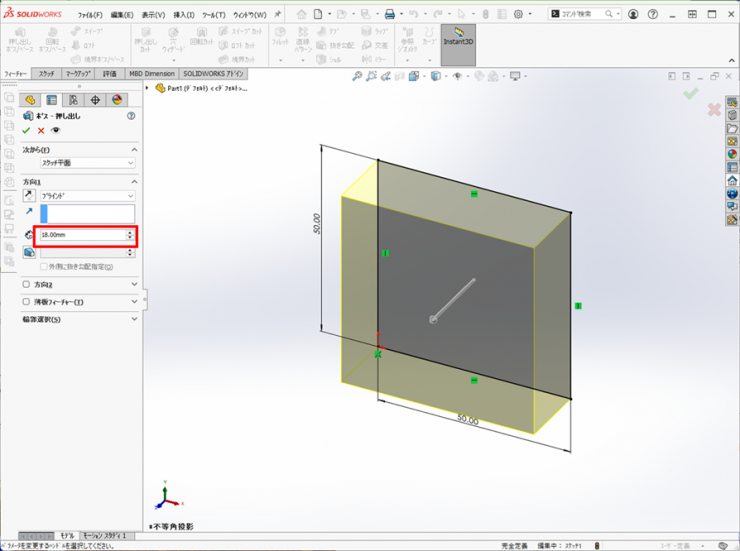Open the Options gear in the top toolbar
The image size is (740, 551).
517,14
